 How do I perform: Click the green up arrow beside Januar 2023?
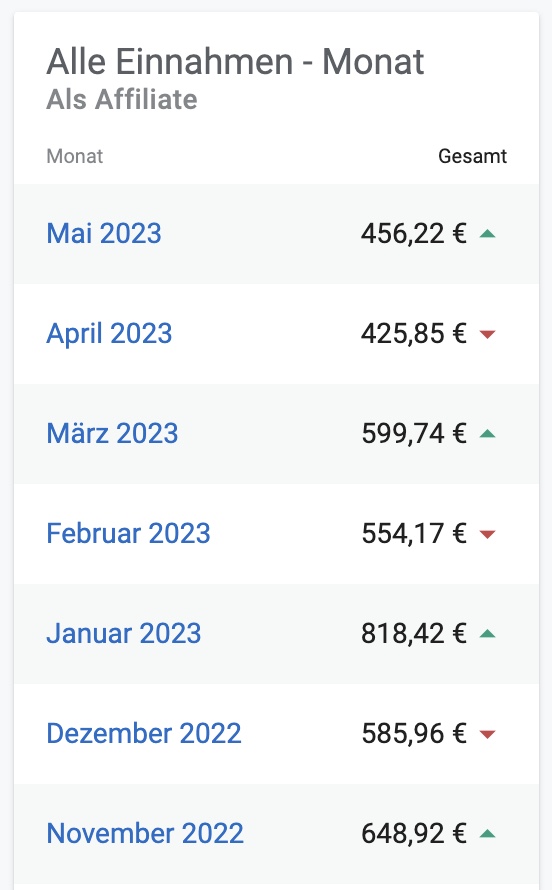[487, 634]
